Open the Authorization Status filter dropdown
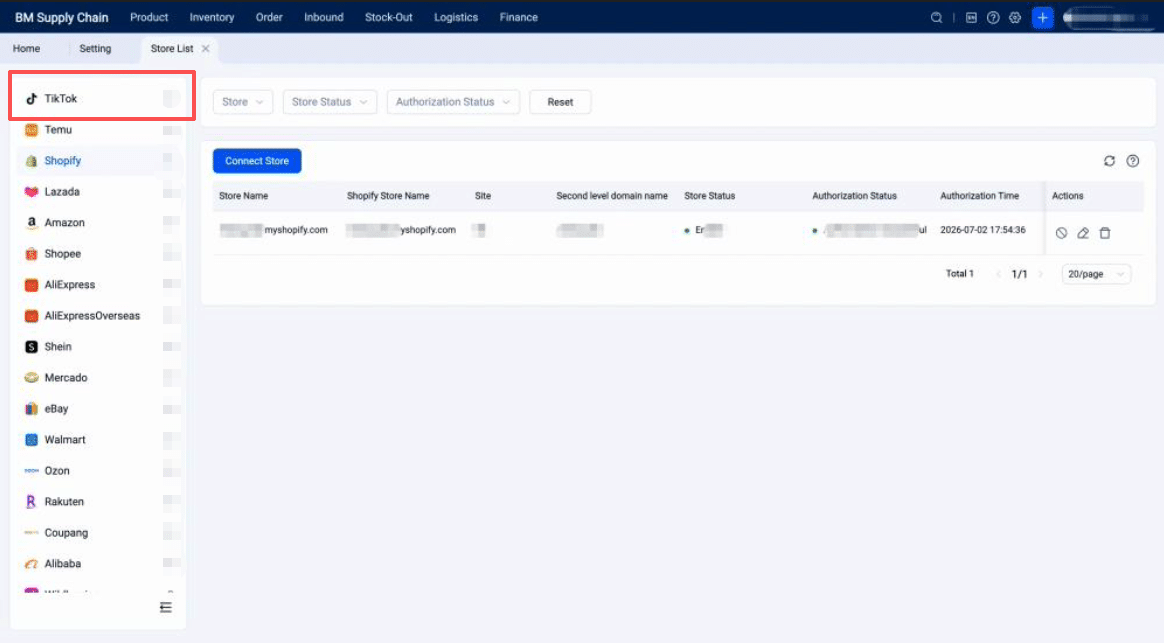1164x643 pixels. (x=453, y=102)
